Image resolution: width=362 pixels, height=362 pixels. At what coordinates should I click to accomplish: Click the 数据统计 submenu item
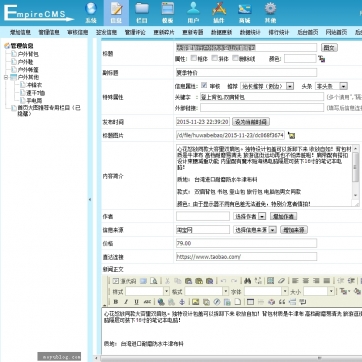pos(250,32)
